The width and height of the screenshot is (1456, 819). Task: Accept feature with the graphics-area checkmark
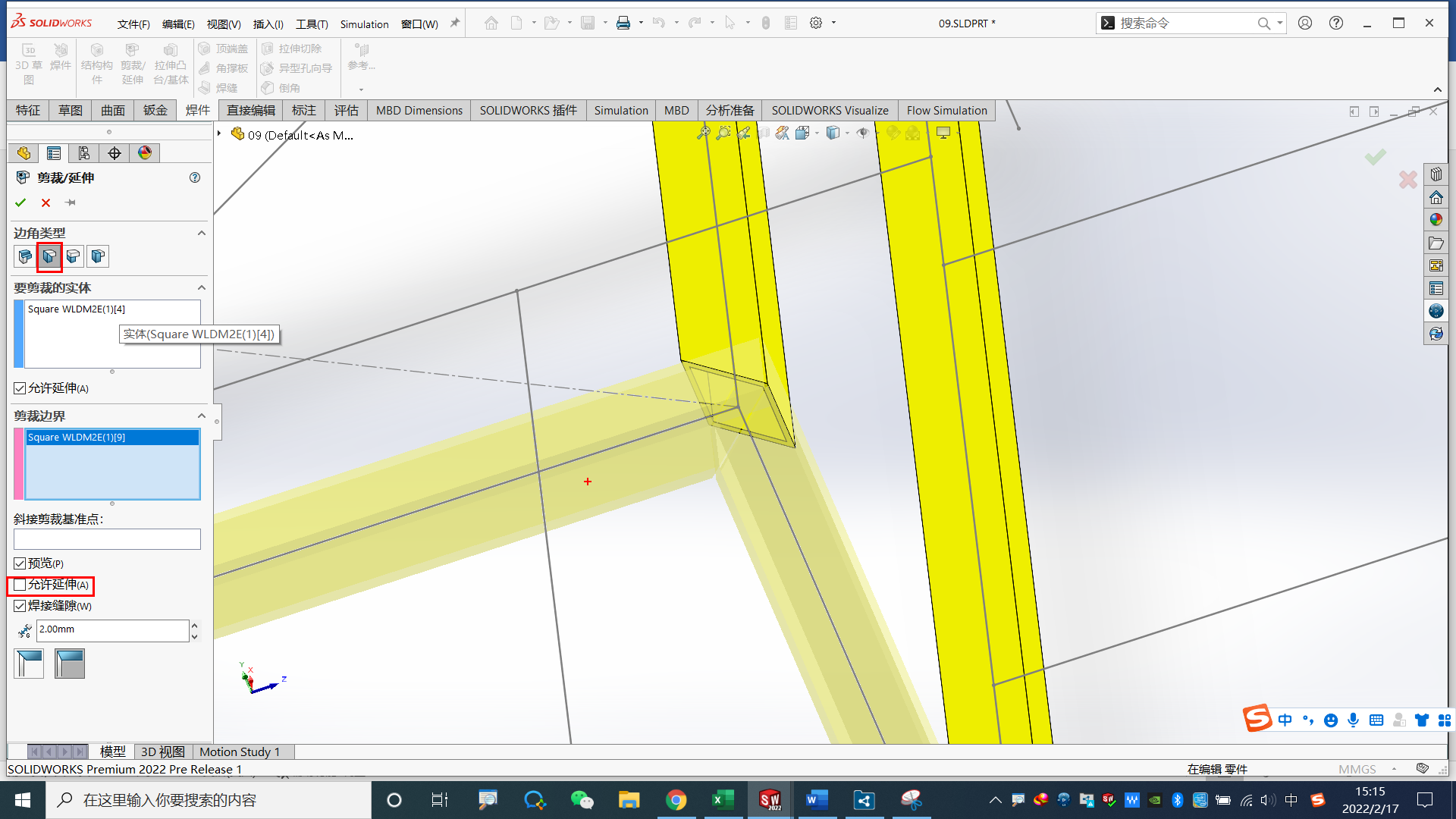click(x=1376, y=157)
